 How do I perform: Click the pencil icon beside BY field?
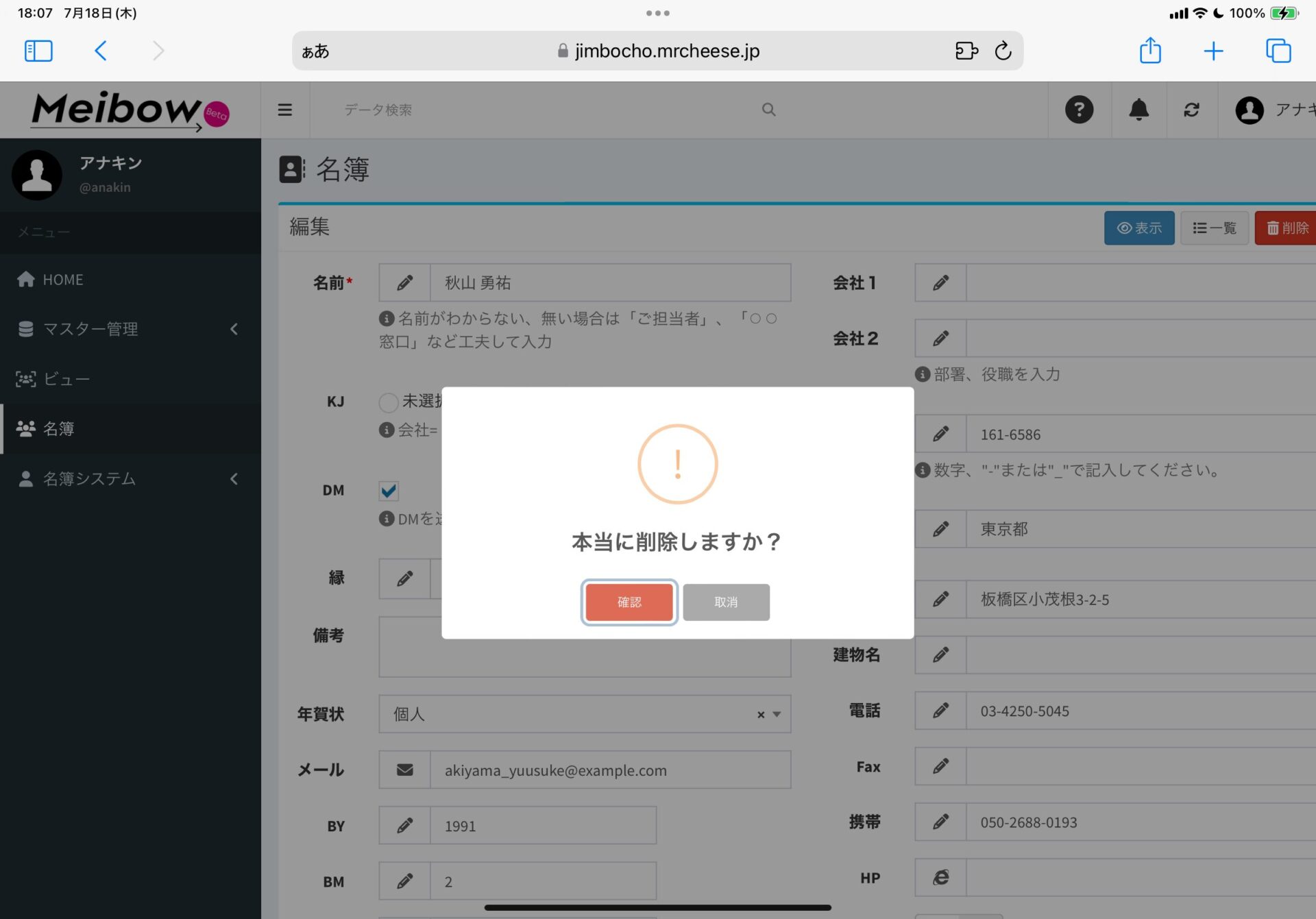pos(404,825)
